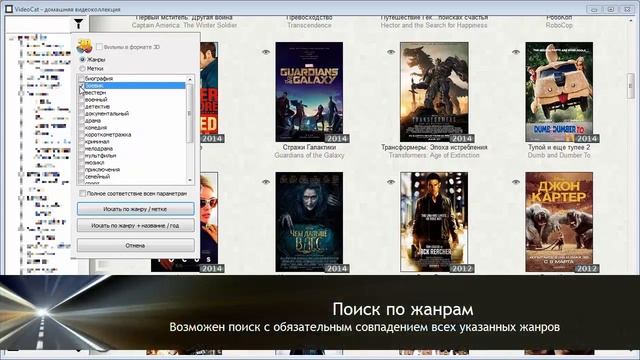Open the funnel filter icon
The width and height of the screenshot is (640, 360).
[x=78, y=24]
